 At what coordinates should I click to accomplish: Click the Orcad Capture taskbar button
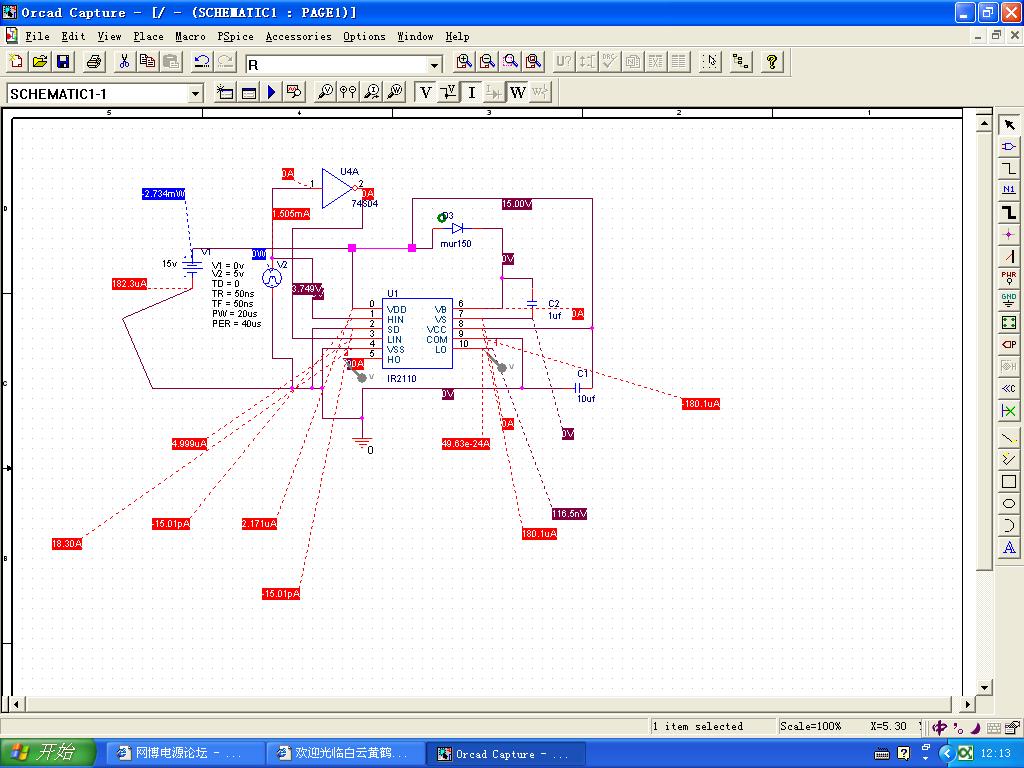pos(506,754)
